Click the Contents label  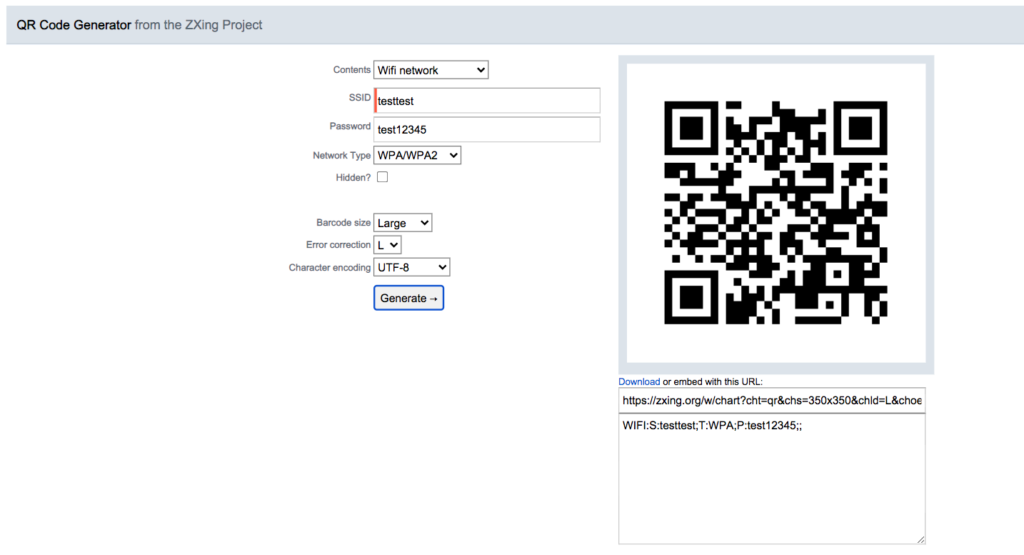point(352,69)
